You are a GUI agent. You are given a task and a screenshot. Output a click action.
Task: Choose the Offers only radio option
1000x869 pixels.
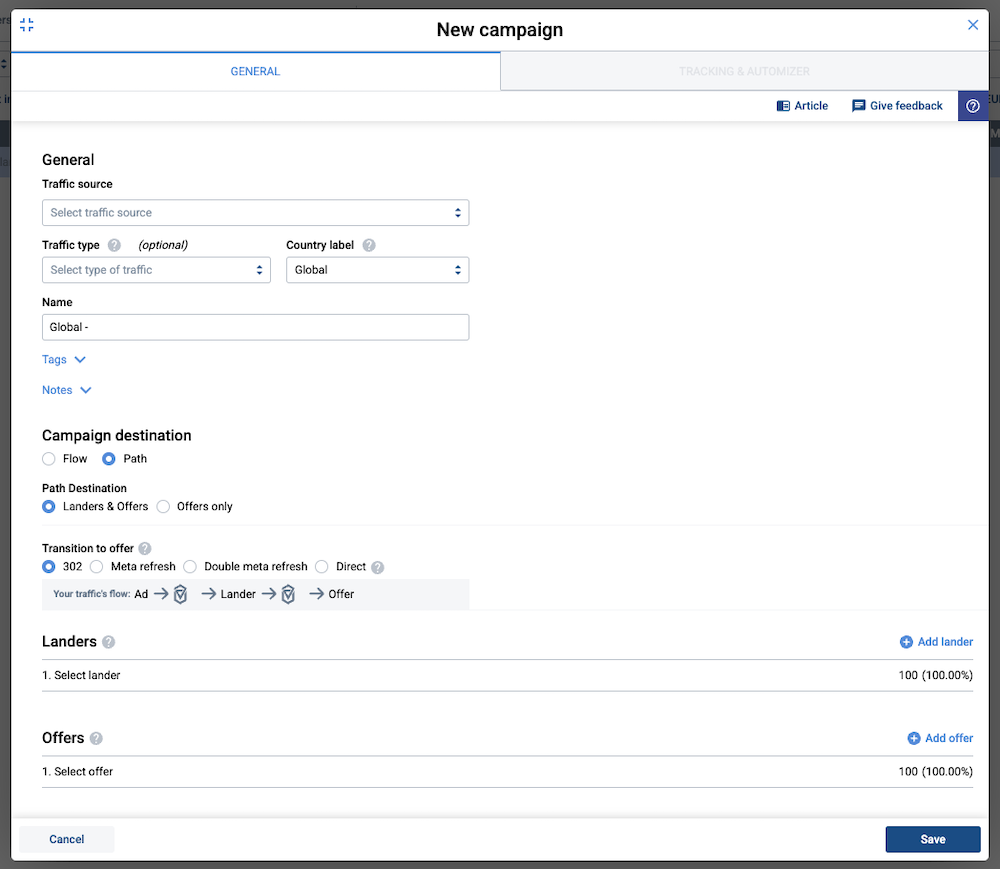point(163,507)
